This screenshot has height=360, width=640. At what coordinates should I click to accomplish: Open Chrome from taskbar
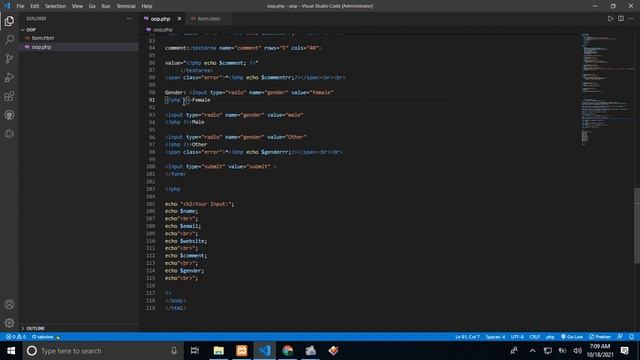tap(288, 351)
